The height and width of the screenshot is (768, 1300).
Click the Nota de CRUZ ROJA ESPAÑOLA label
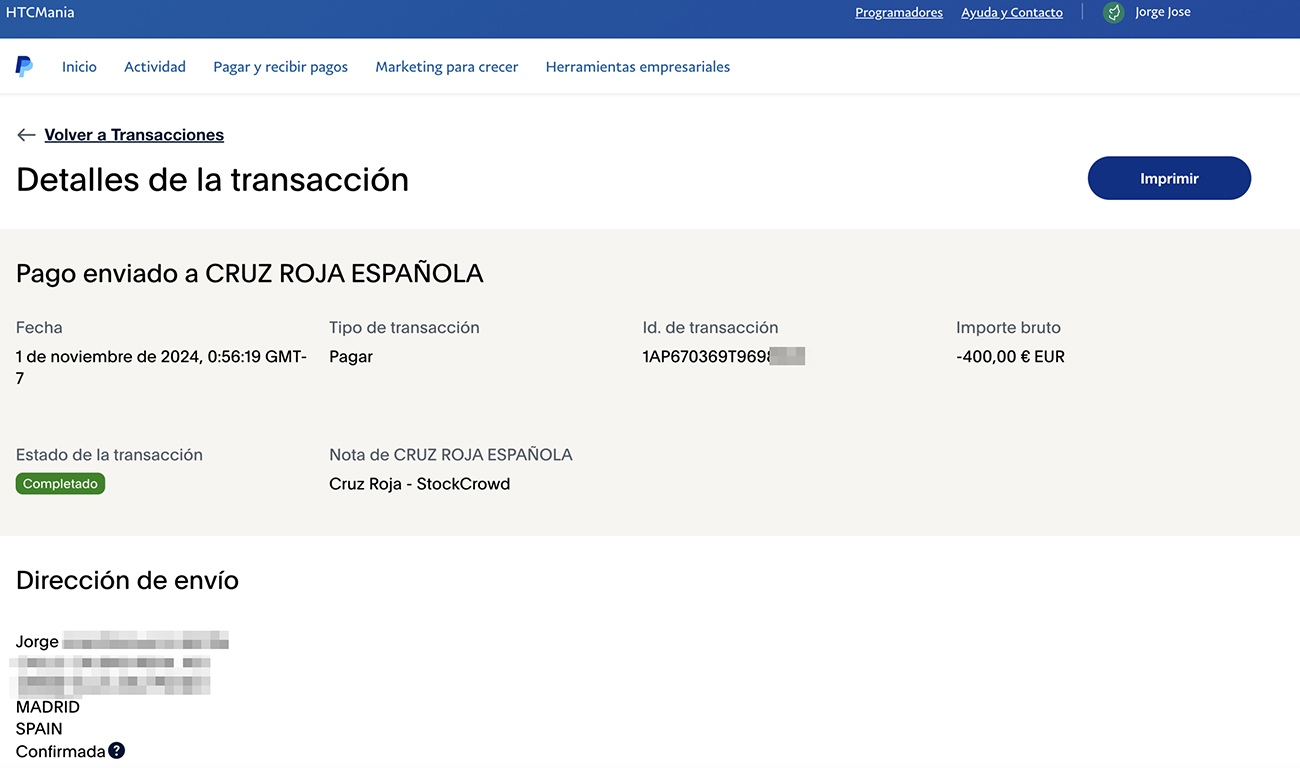451,455
